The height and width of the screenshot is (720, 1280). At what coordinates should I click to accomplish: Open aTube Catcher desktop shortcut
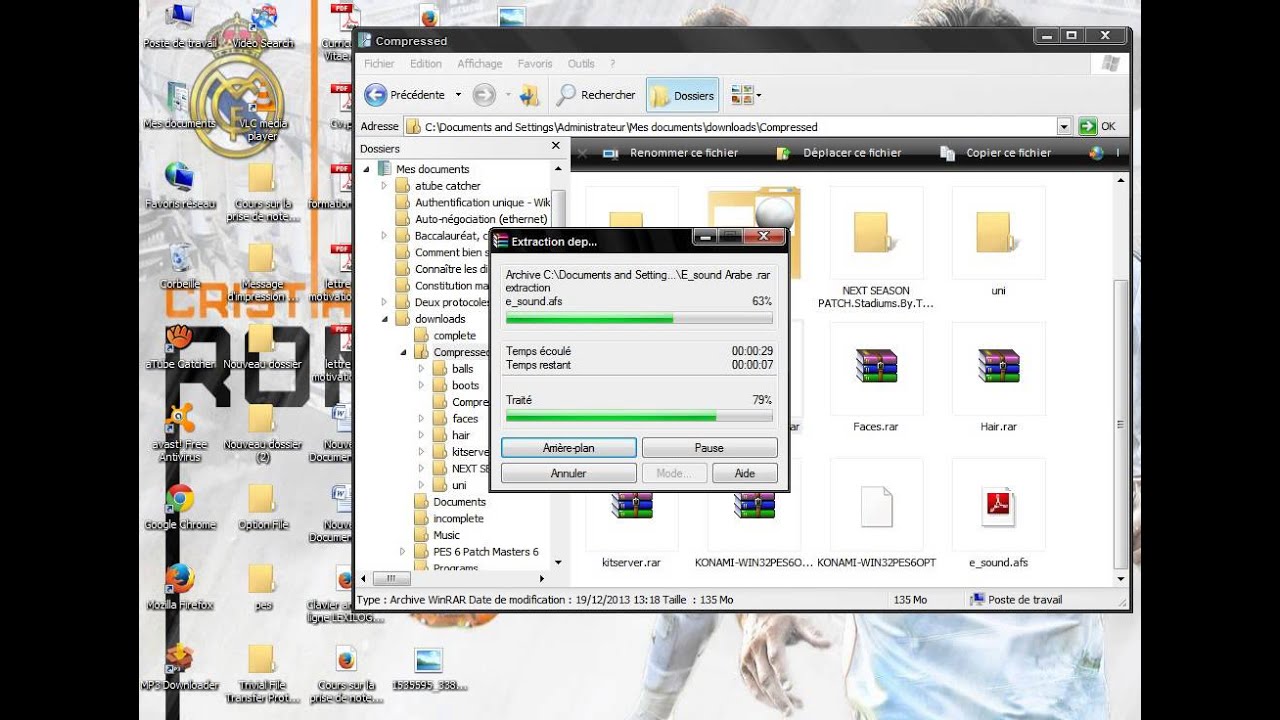point(180,347)
